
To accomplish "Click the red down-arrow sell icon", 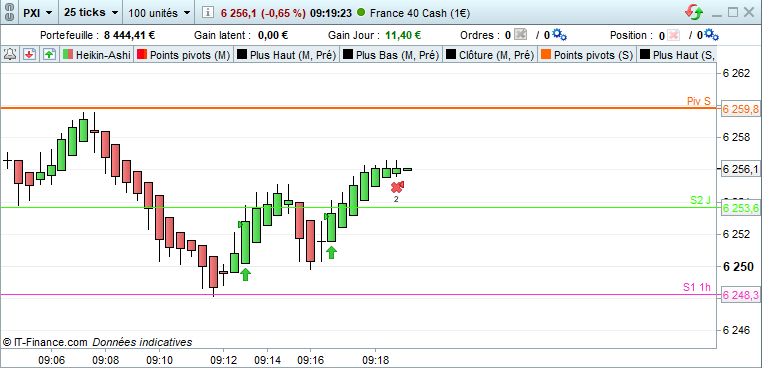I will pyautogui.click(x=29, y=54).
